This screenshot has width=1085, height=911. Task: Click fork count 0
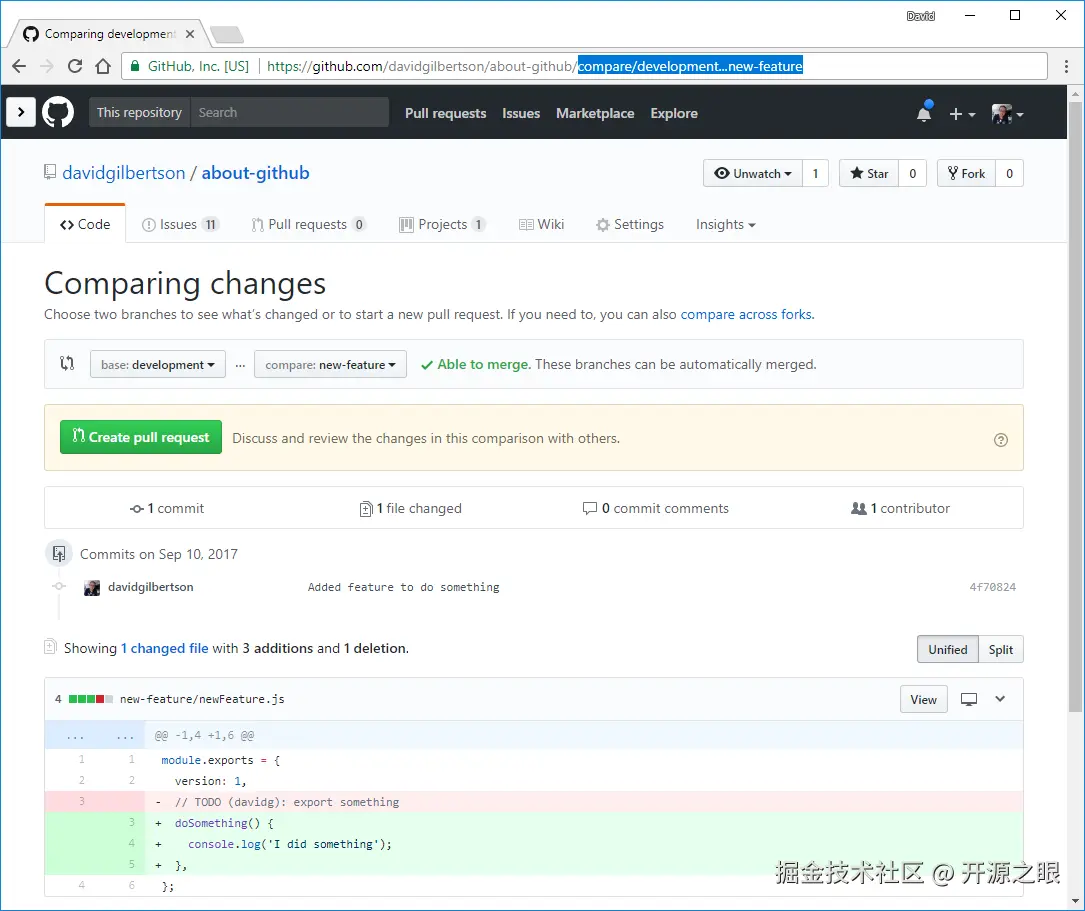pos(1010,174)
